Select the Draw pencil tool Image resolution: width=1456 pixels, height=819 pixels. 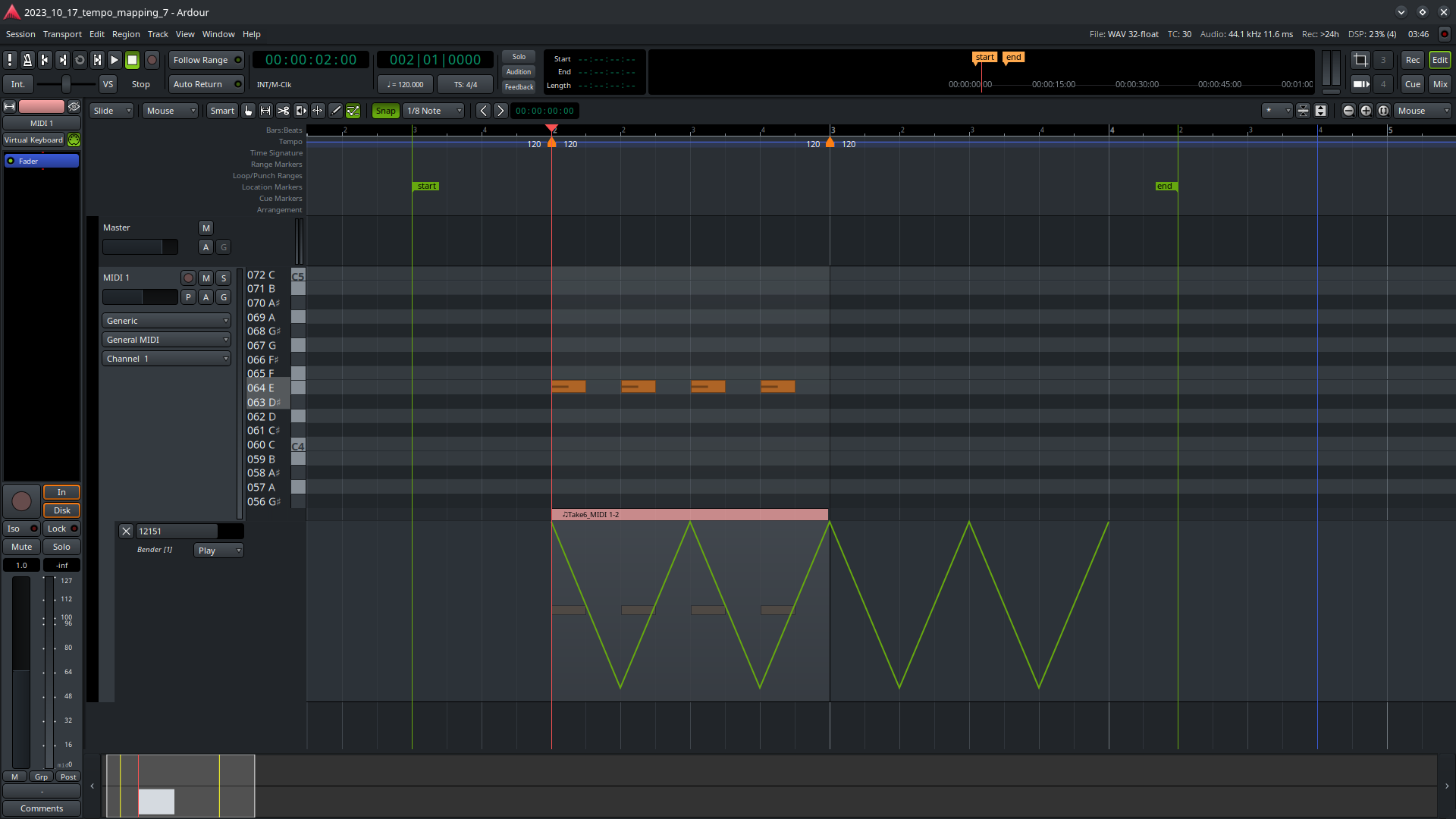[335, 111]
